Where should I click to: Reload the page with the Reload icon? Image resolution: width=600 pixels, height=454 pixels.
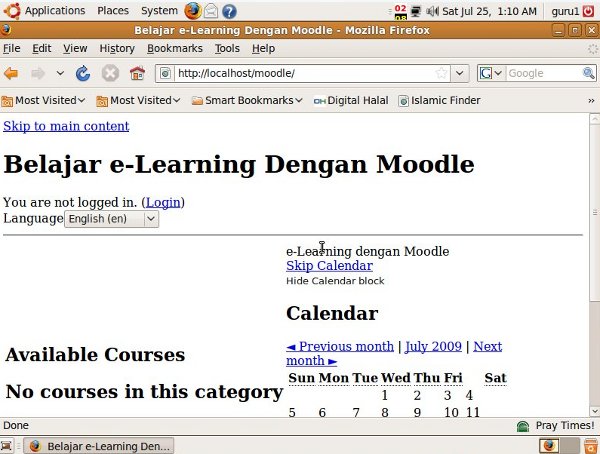tap(83, 73)
